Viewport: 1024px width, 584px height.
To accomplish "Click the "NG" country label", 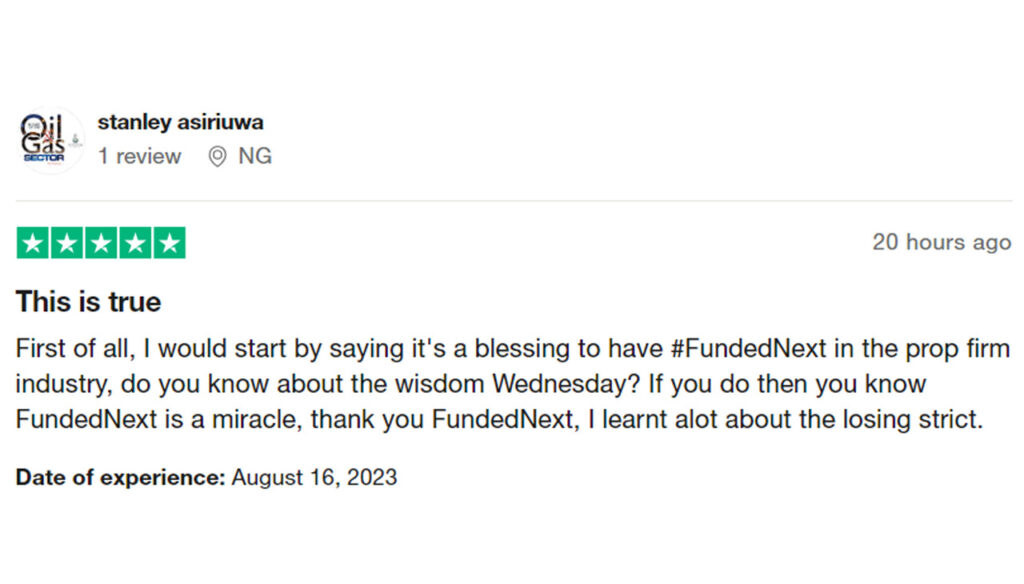I will pos(255,156).
